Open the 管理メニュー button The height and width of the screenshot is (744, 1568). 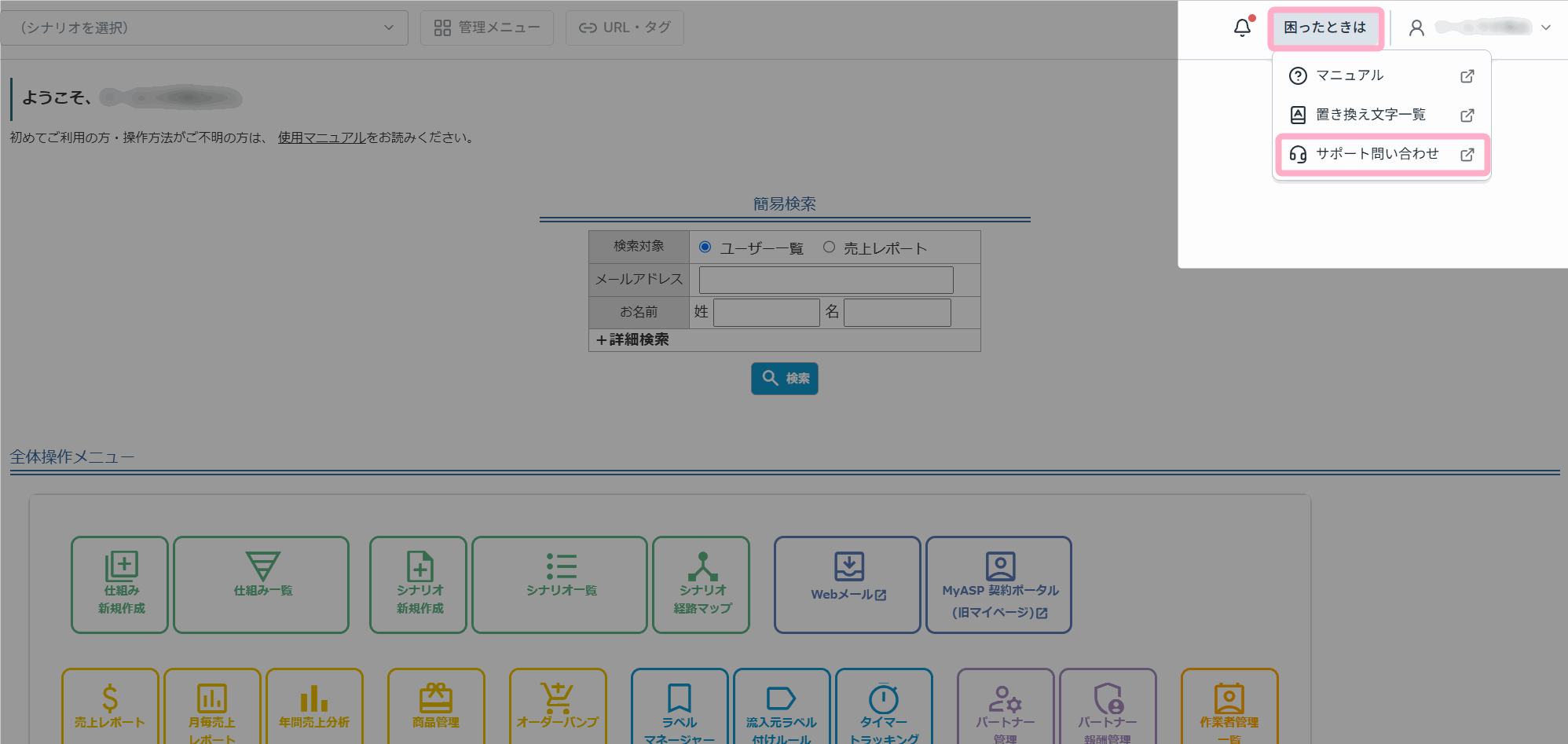coord(487,27)
